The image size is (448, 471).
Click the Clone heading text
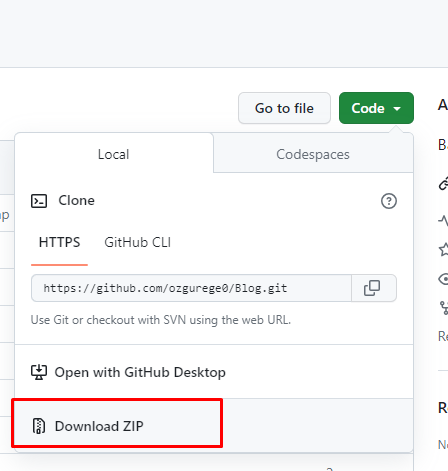(x=77, y=200)
